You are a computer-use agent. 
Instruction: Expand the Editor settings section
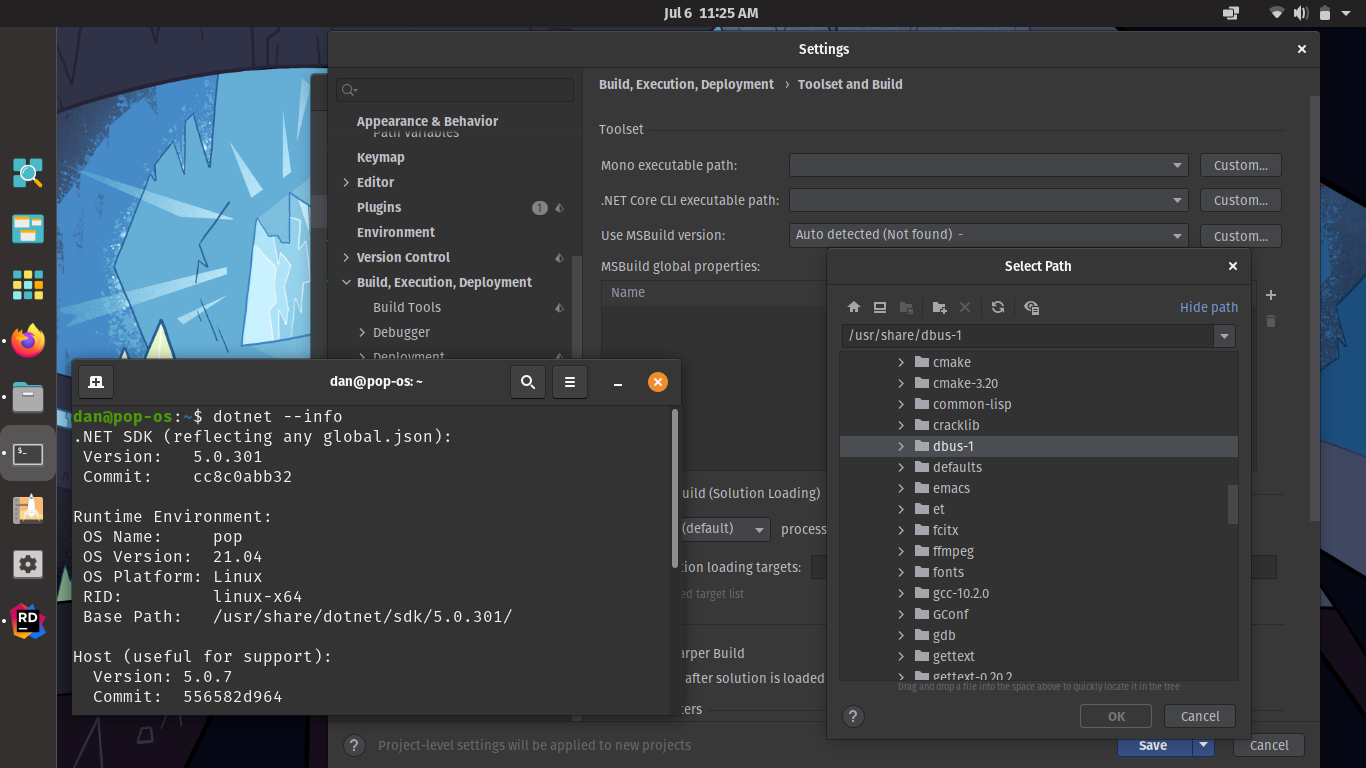pyautogui.click(x=346, y=182)
